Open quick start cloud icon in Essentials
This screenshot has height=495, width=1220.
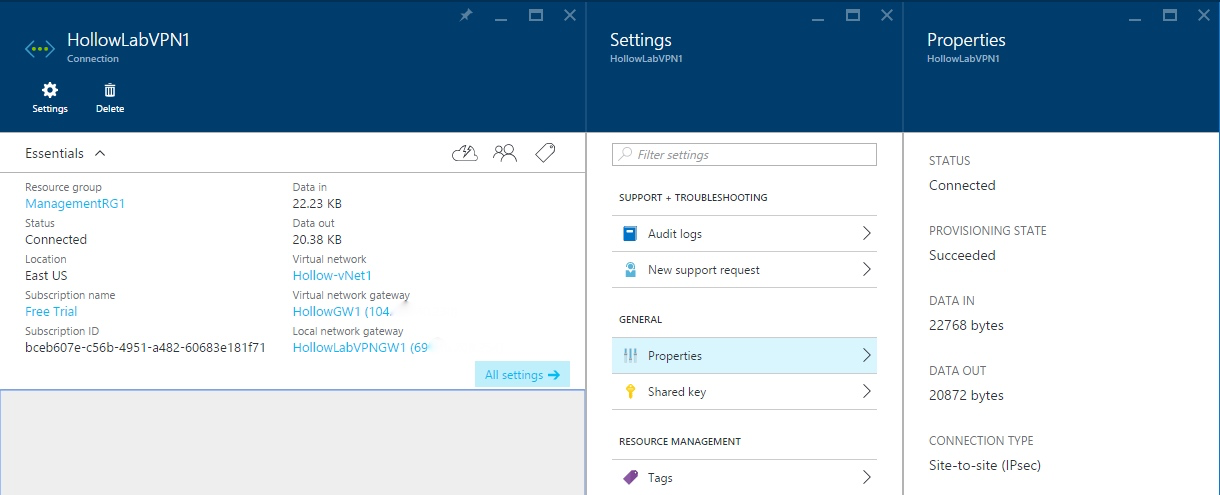465,153
